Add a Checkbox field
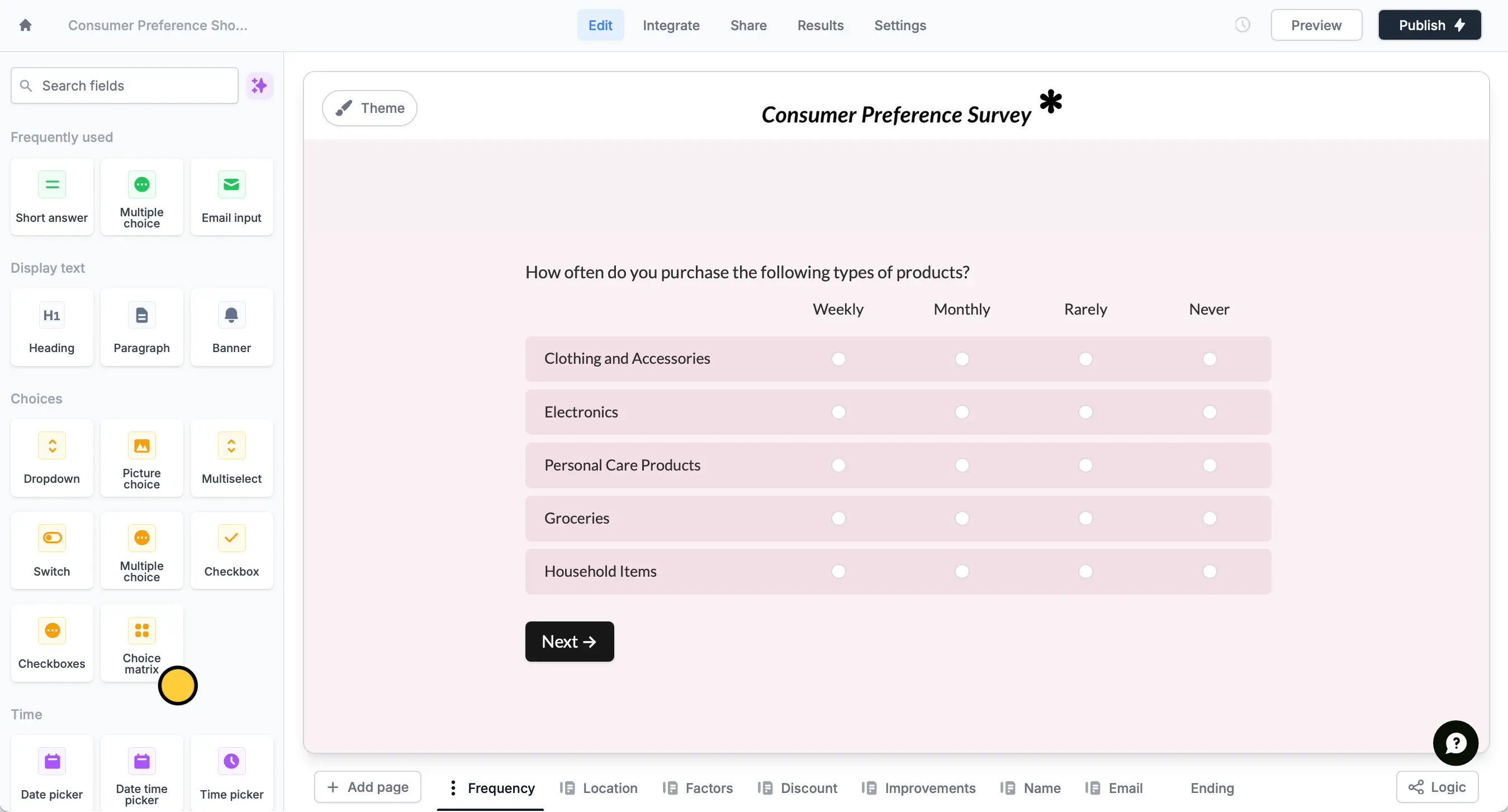The image size is (1508, 812). coord(232,550)
